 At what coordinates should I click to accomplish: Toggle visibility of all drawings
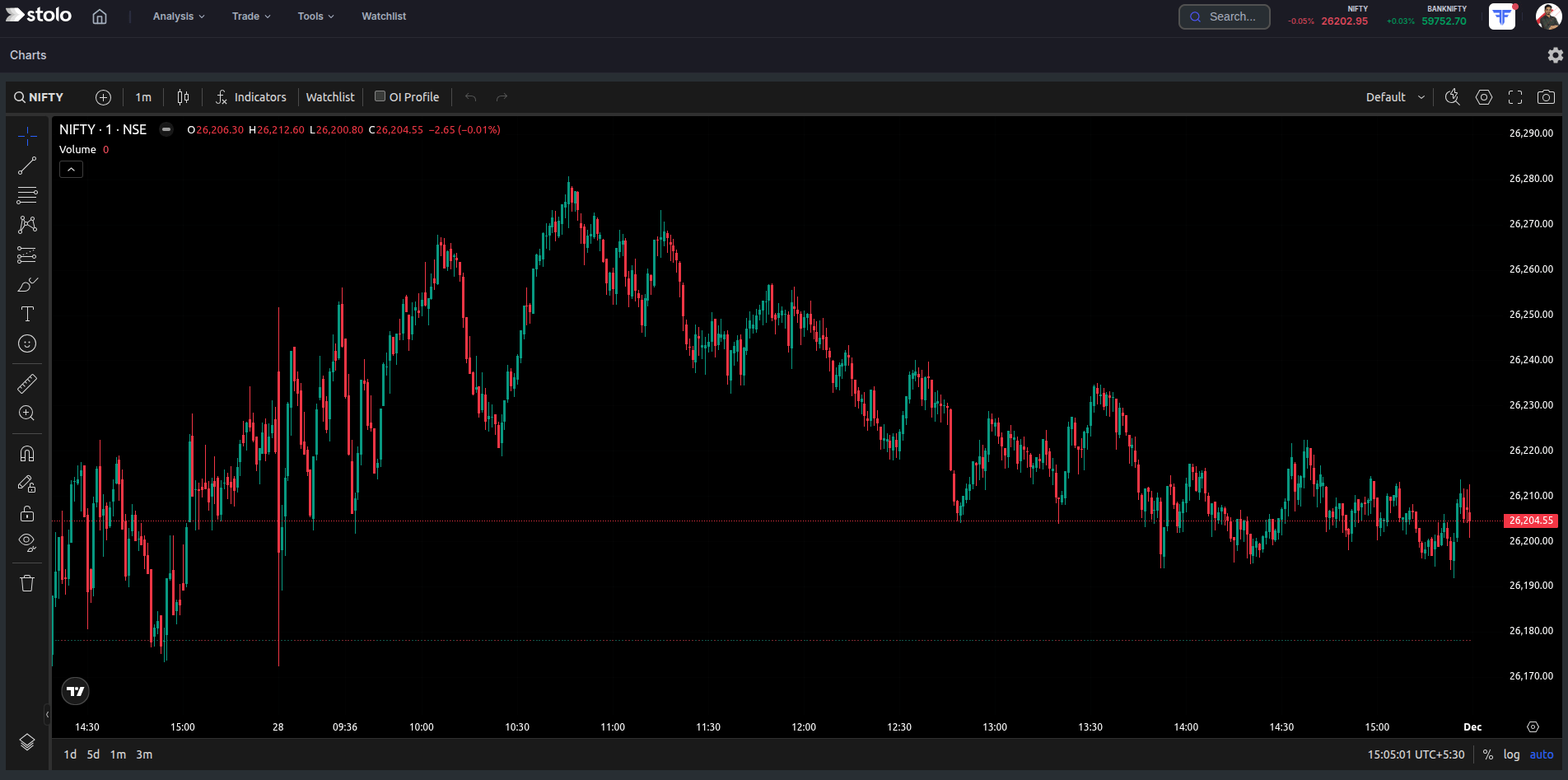[x=27, y=543]
